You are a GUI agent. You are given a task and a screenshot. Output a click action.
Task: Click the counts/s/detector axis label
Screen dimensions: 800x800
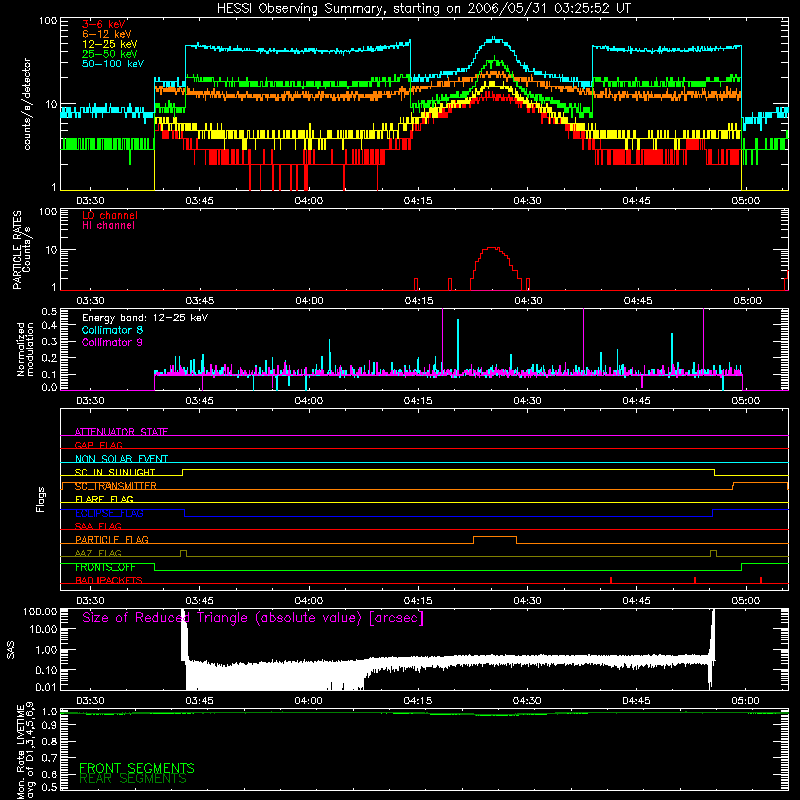pos(27,104)
